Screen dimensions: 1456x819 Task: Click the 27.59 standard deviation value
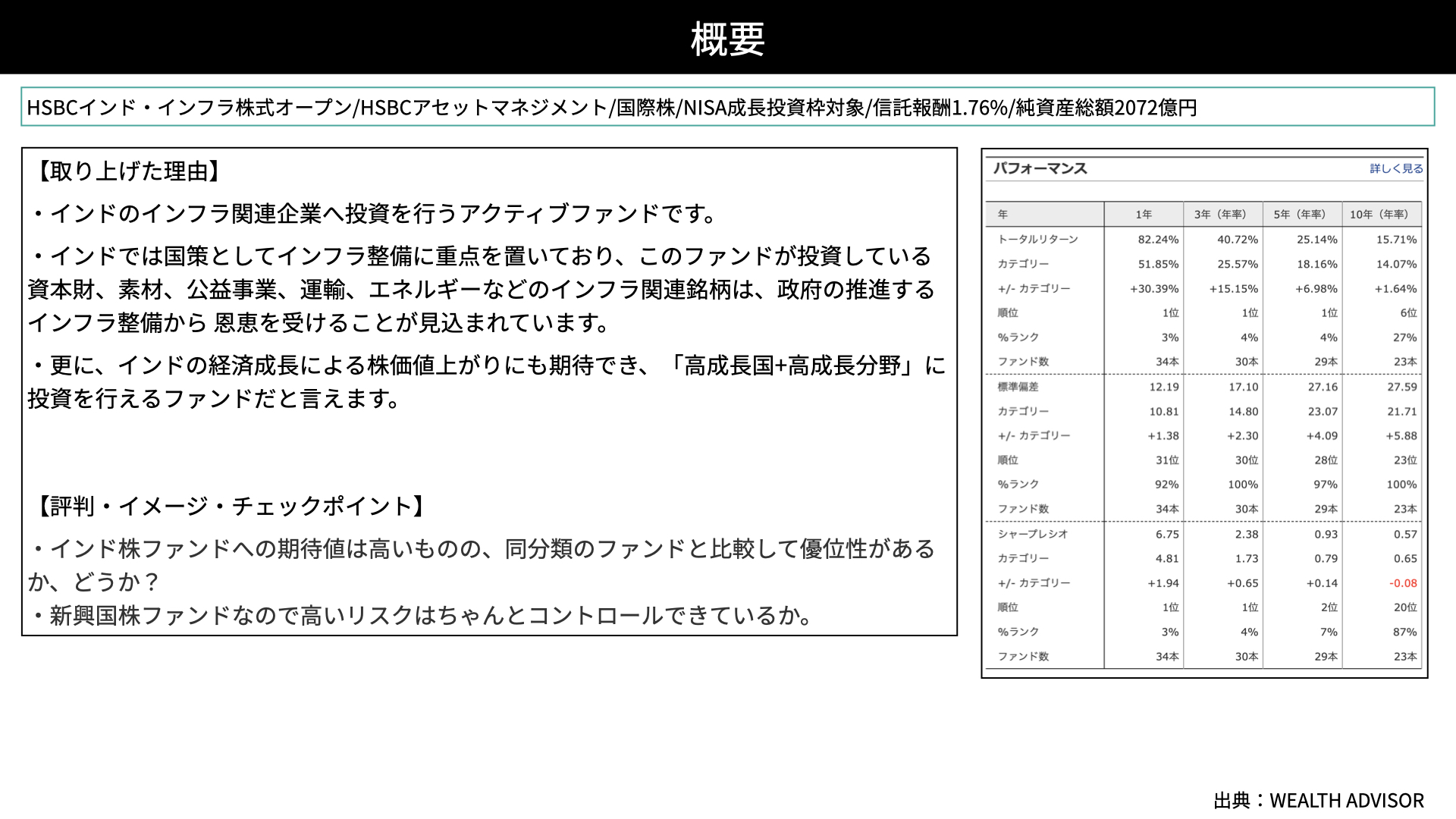(1402, 387)
